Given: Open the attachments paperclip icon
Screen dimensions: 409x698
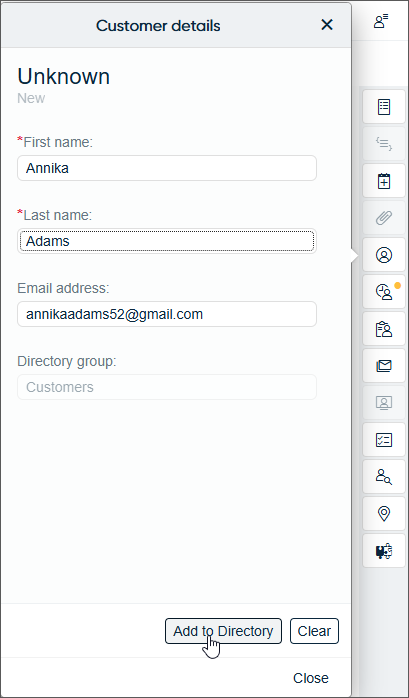Looking at the screenshot, I should pyautogui.click(x=384, y=218).
